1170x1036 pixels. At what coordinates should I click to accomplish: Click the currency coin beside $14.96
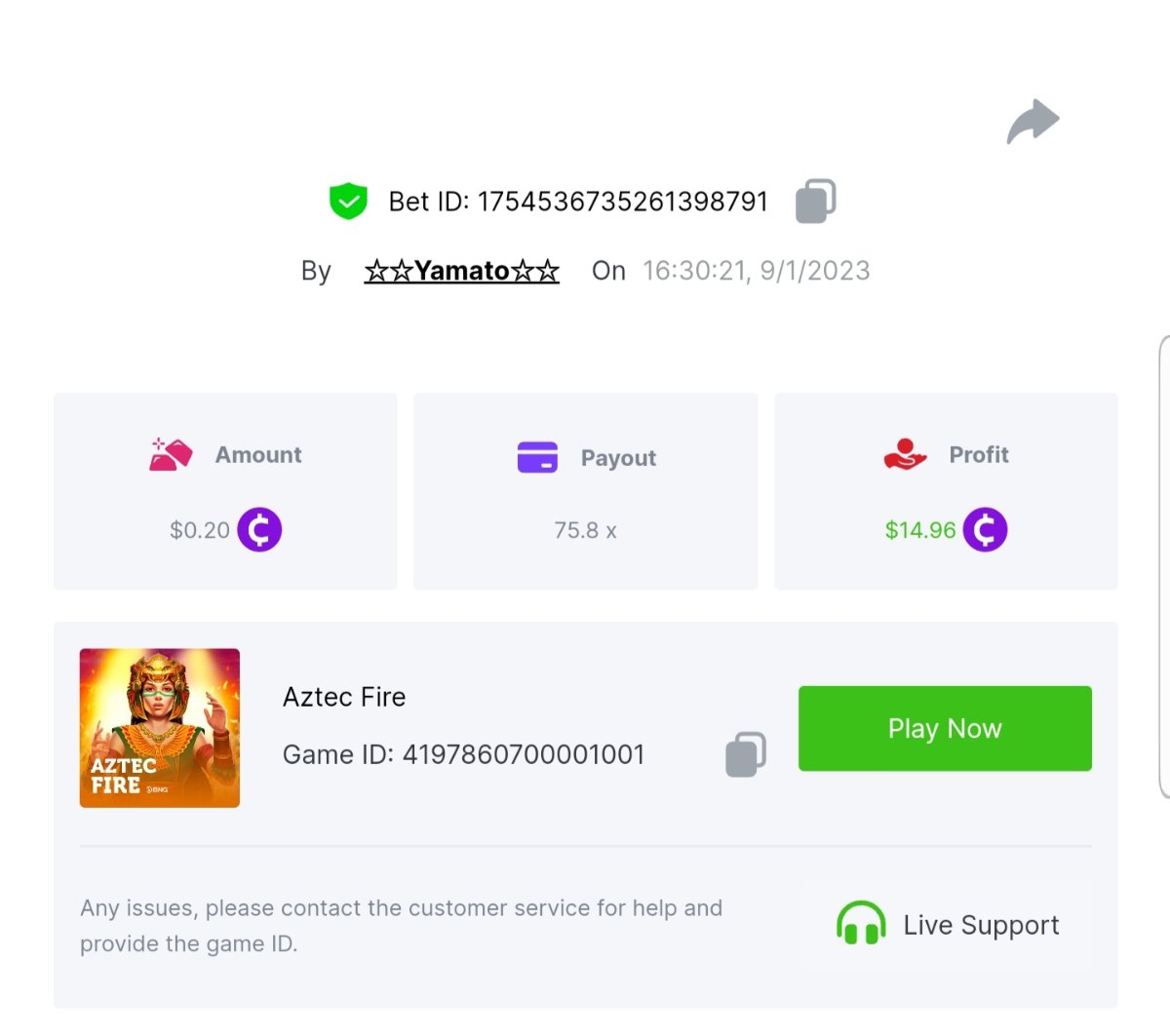point(985,530)
